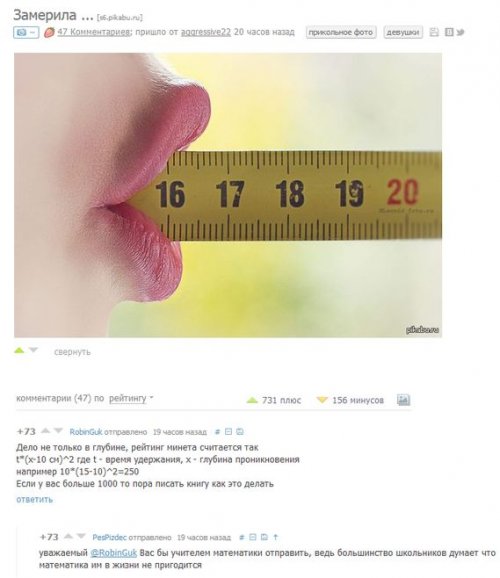Downvote the post with the gray arrow below the image

coord(34,350)
